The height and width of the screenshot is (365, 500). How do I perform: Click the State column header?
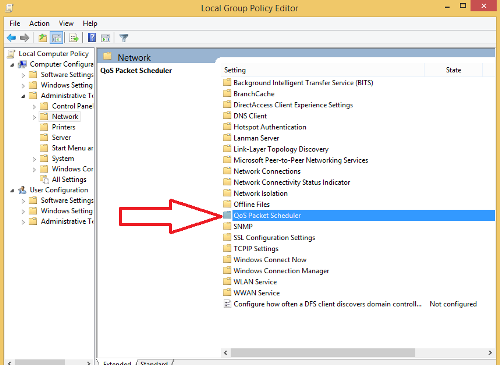453,70
